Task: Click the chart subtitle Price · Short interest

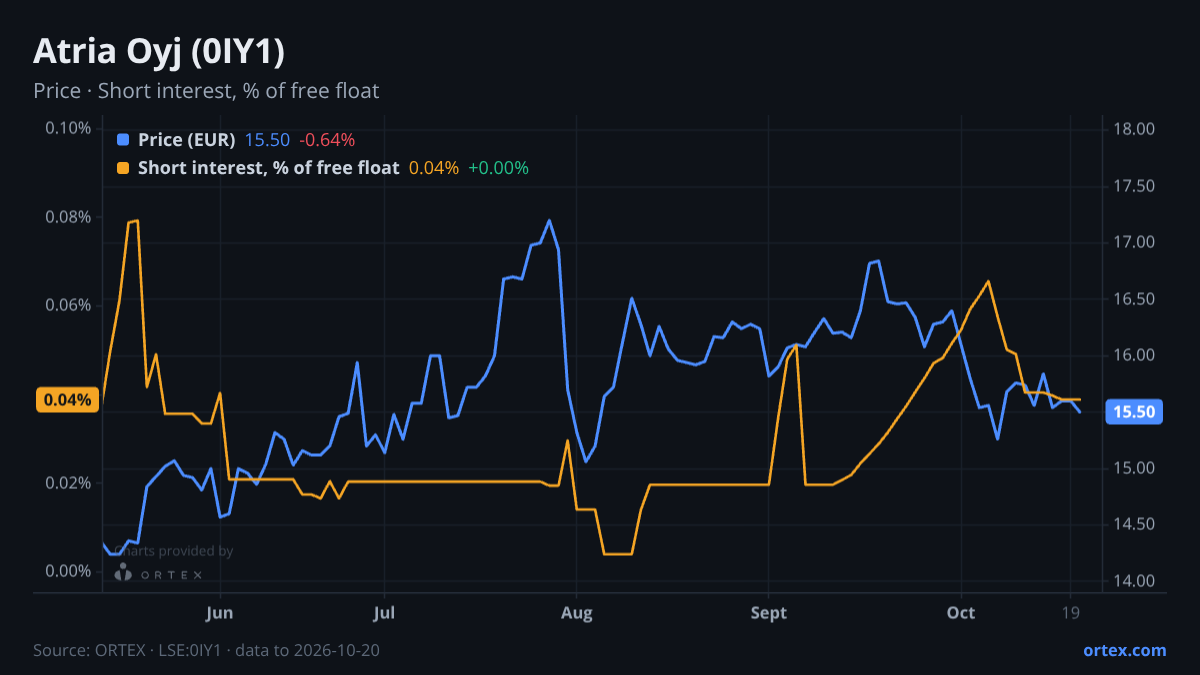Action: [x=206, y=91]
